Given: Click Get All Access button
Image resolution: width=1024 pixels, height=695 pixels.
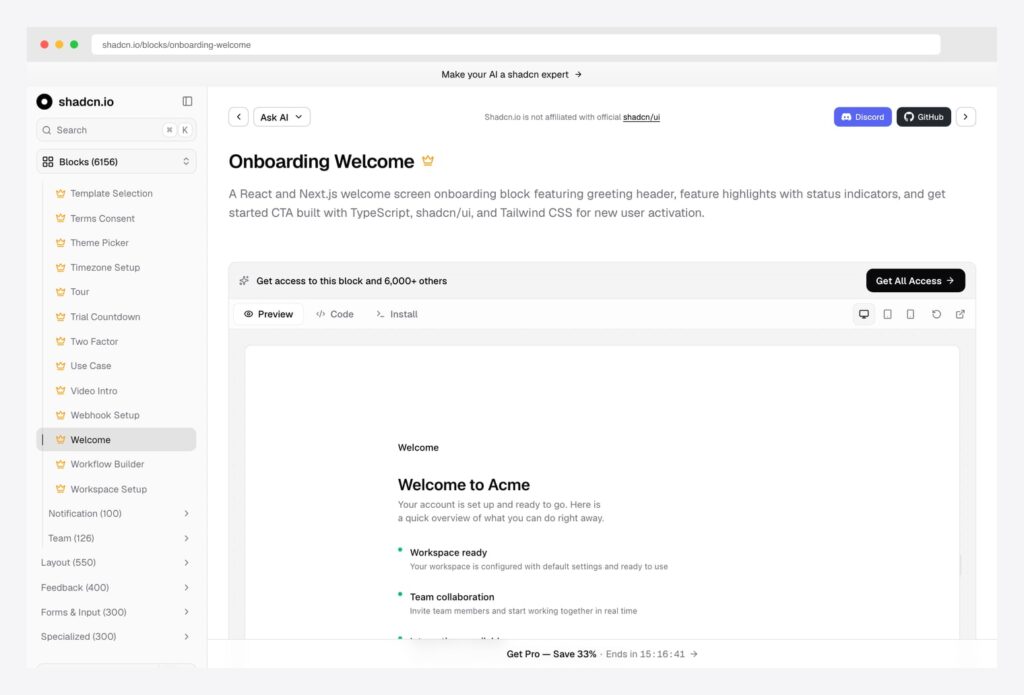Looking at the screenshot, I should coord(916,281).
